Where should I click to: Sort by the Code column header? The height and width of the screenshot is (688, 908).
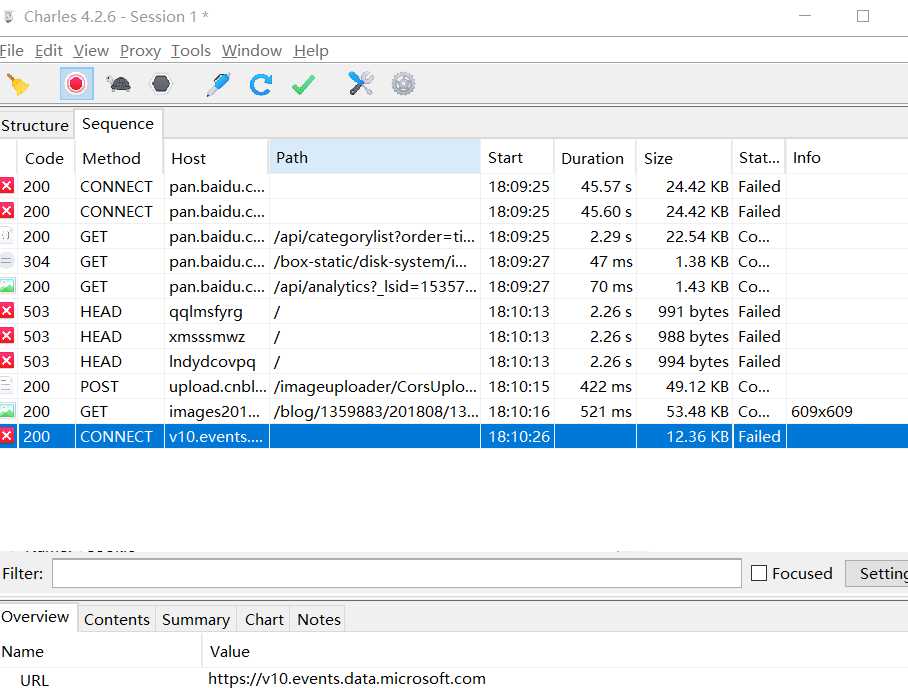coord(44,158)
